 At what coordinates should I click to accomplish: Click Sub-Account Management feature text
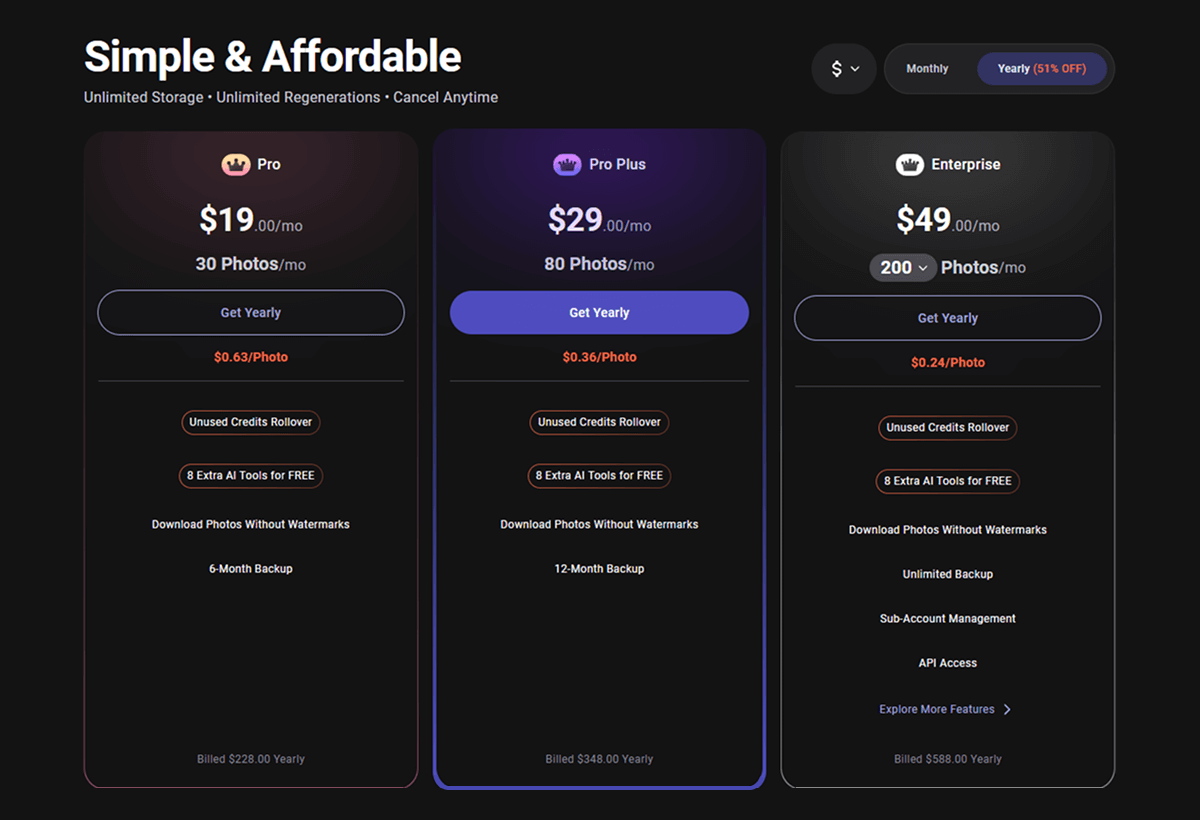click(947, 619)
